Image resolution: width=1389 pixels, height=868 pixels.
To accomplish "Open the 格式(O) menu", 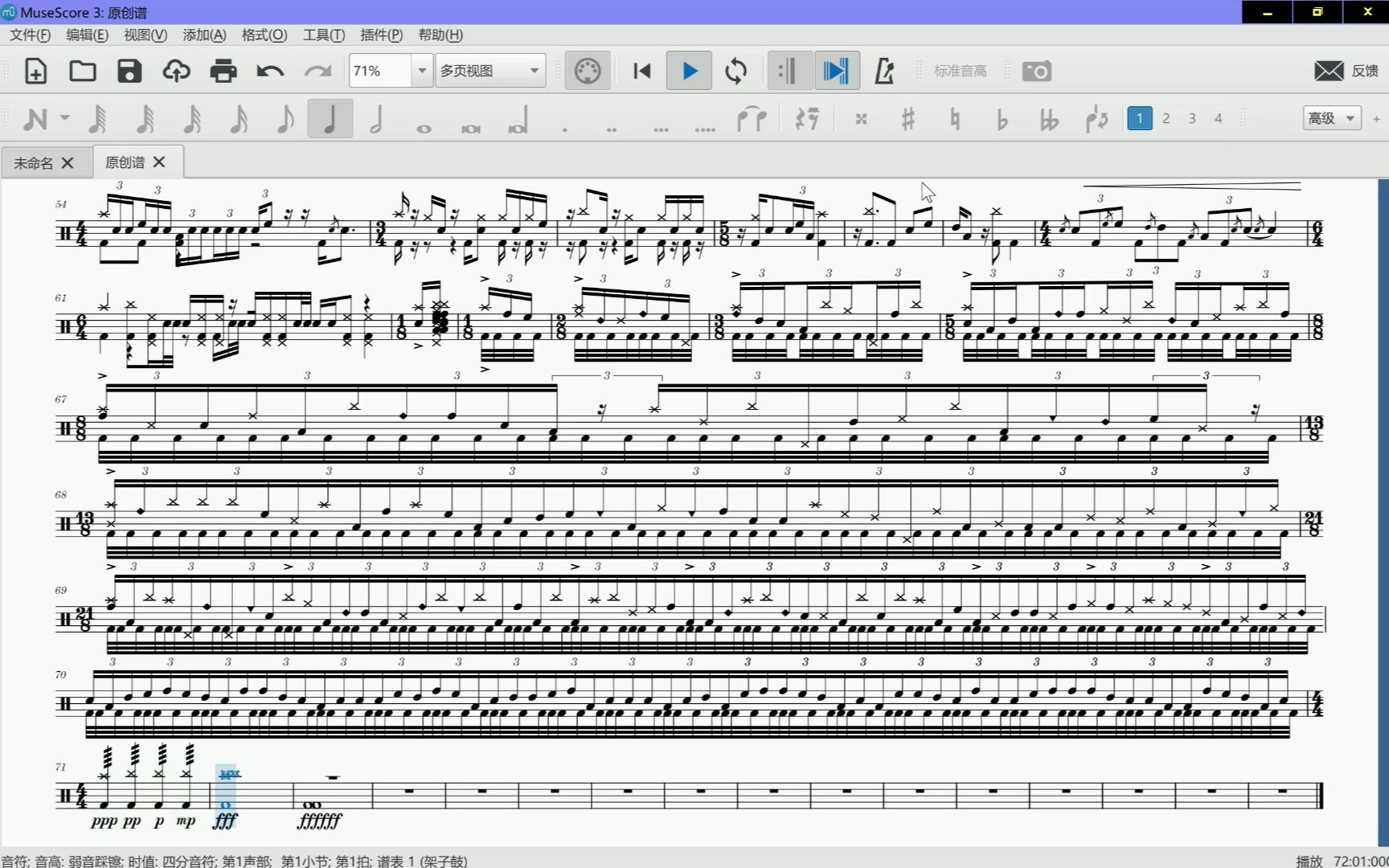I will 264,35.
